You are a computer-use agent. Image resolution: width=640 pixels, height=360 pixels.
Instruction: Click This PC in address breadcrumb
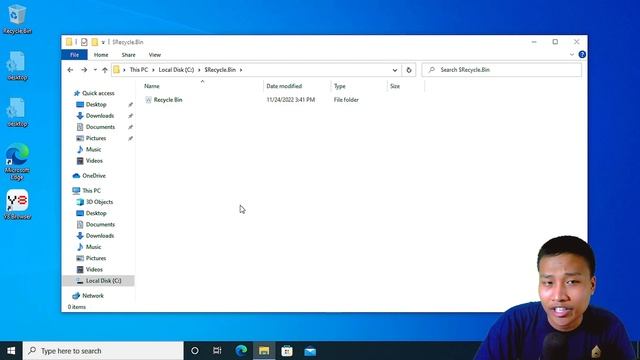[139, 70]
